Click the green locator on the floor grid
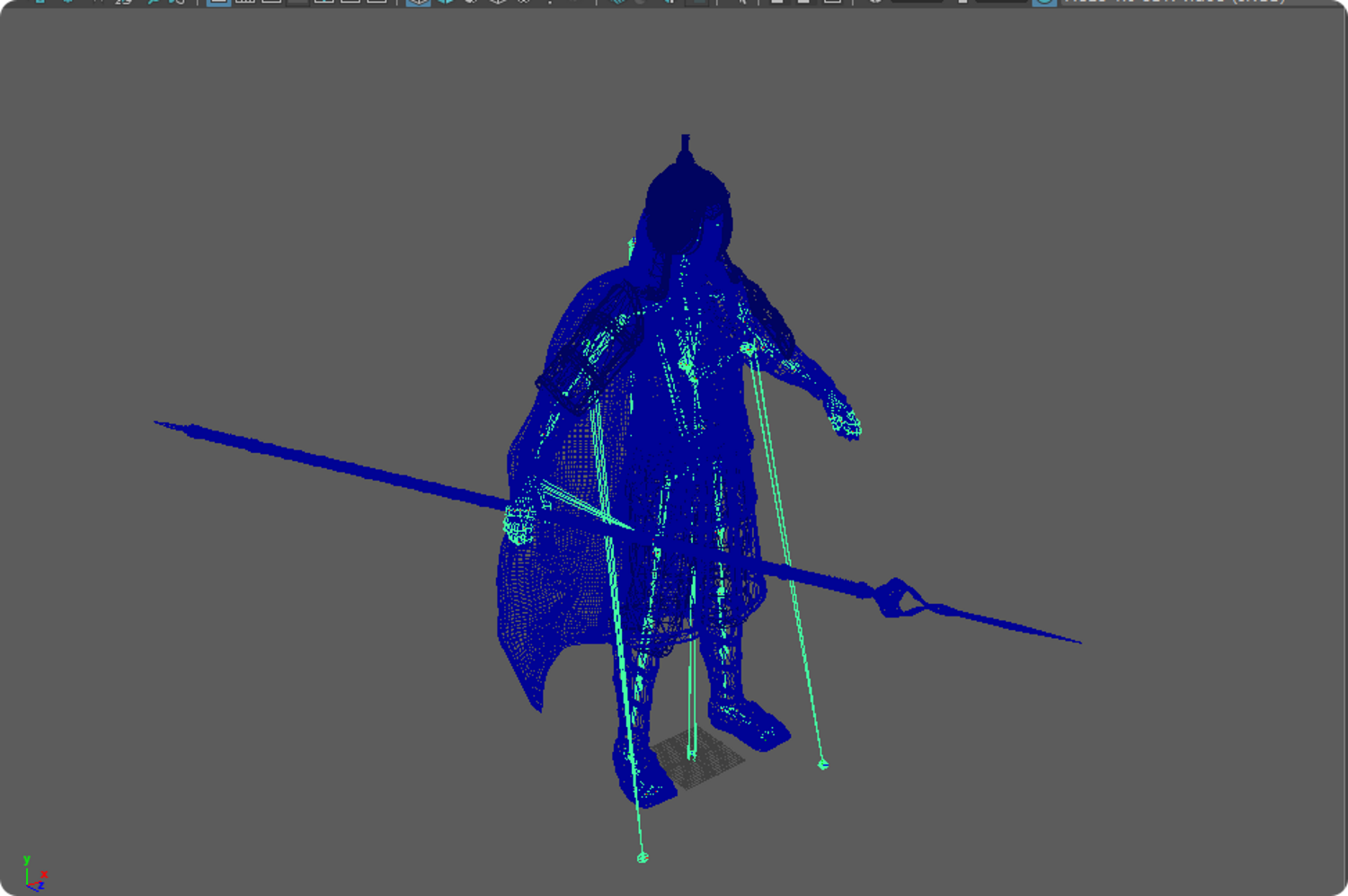This screenshot has height=896, width=1348. pos(691,754)
